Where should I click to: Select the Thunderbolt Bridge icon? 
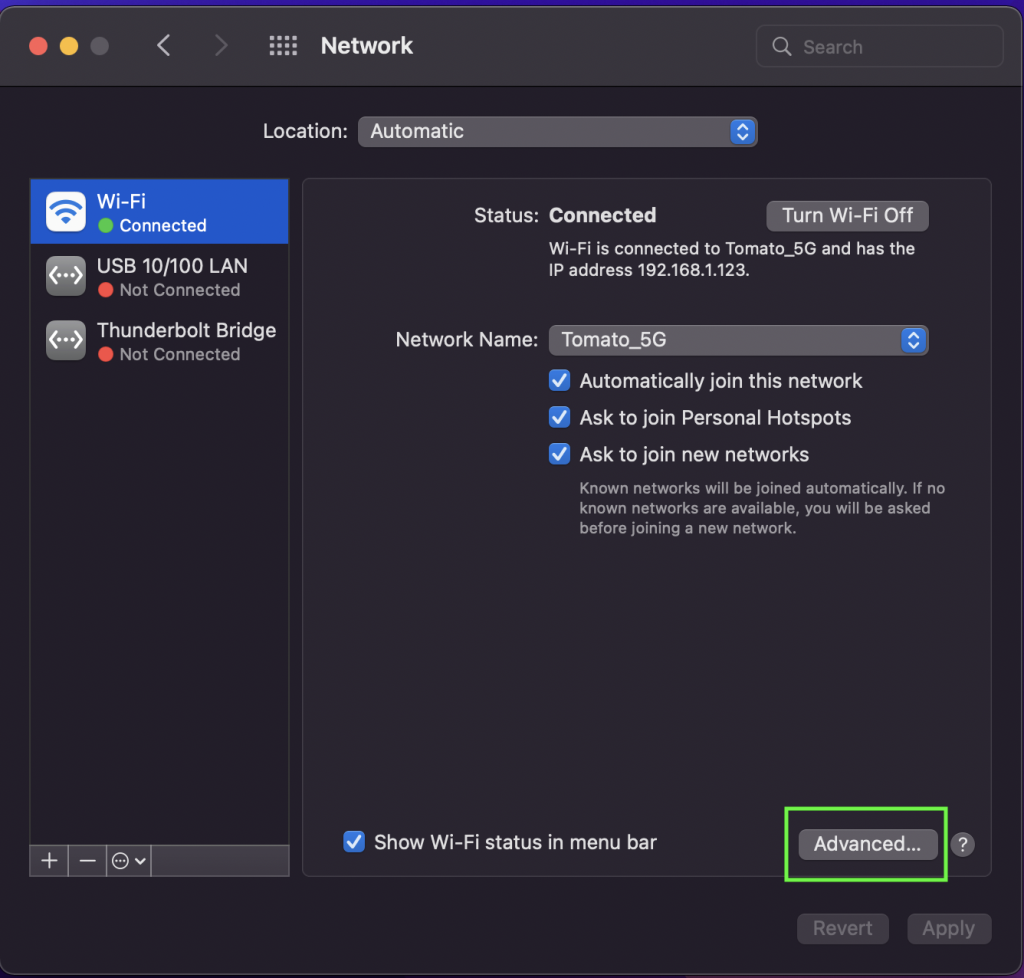coord(66,340)
